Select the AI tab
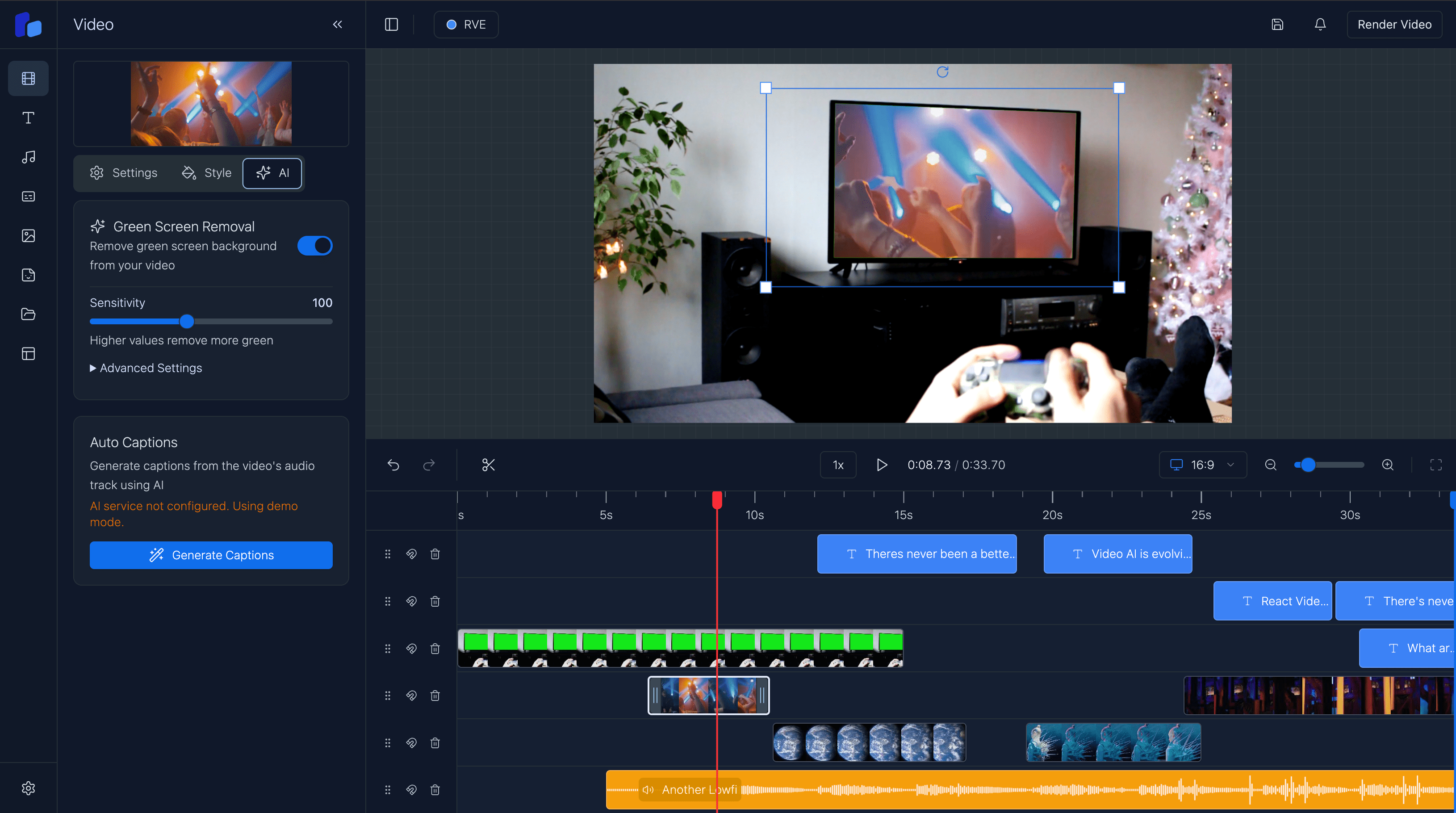Viewport: 1456px width, 813px height. pos(272,173)
